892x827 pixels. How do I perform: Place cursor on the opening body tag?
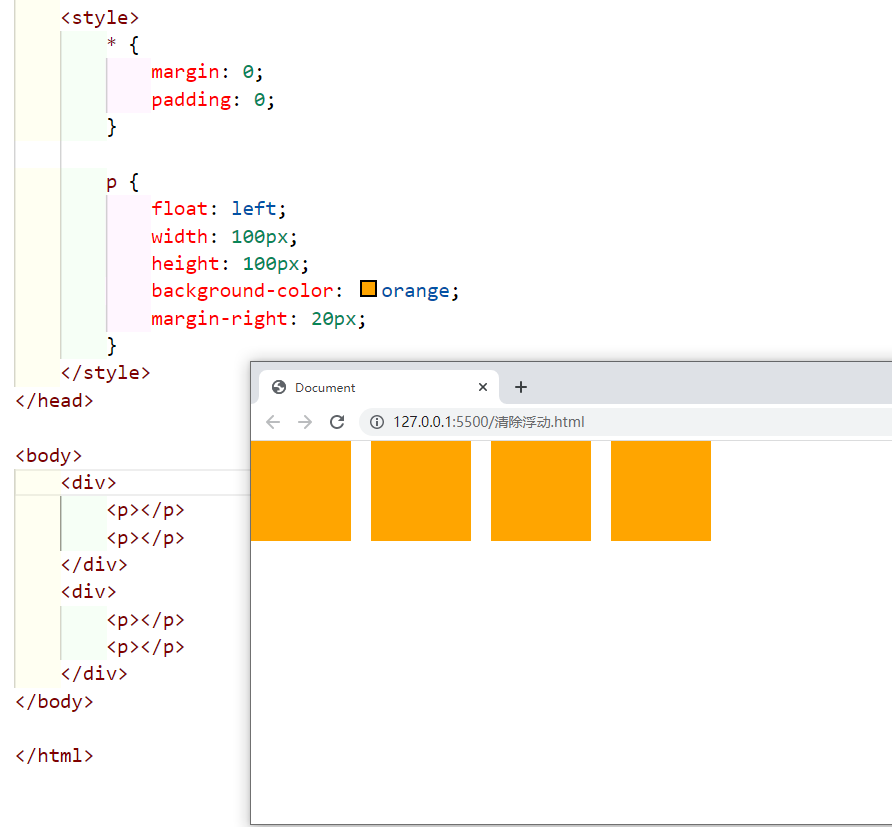click(x=48, y=456)
